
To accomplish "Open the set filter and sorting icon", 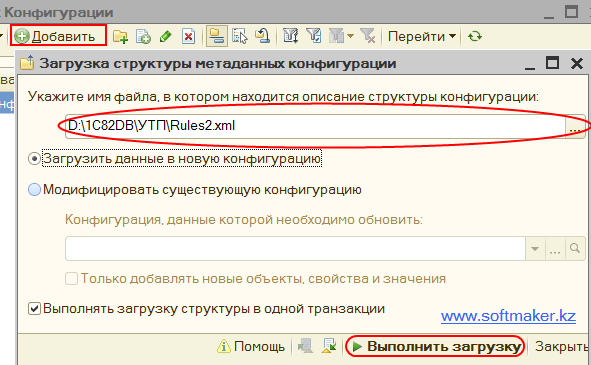I will tap(291, 37).
